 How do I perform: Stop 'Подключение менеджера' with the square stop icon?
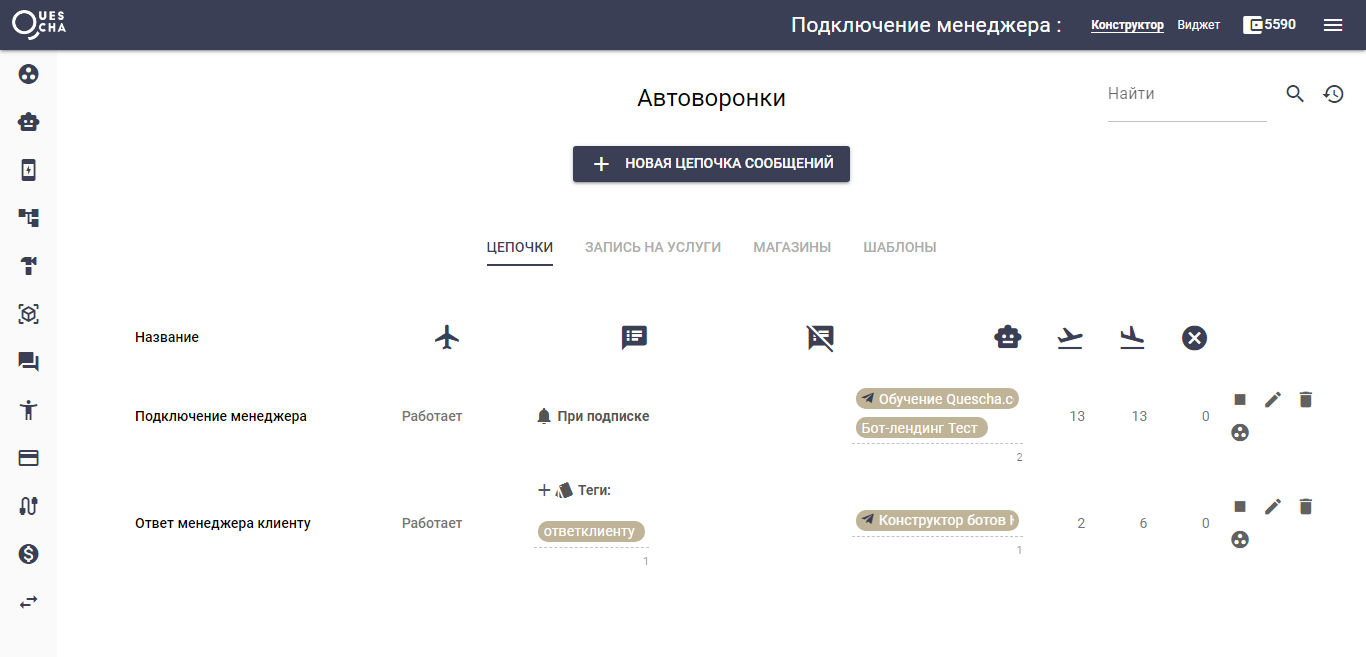(1240, 399)
